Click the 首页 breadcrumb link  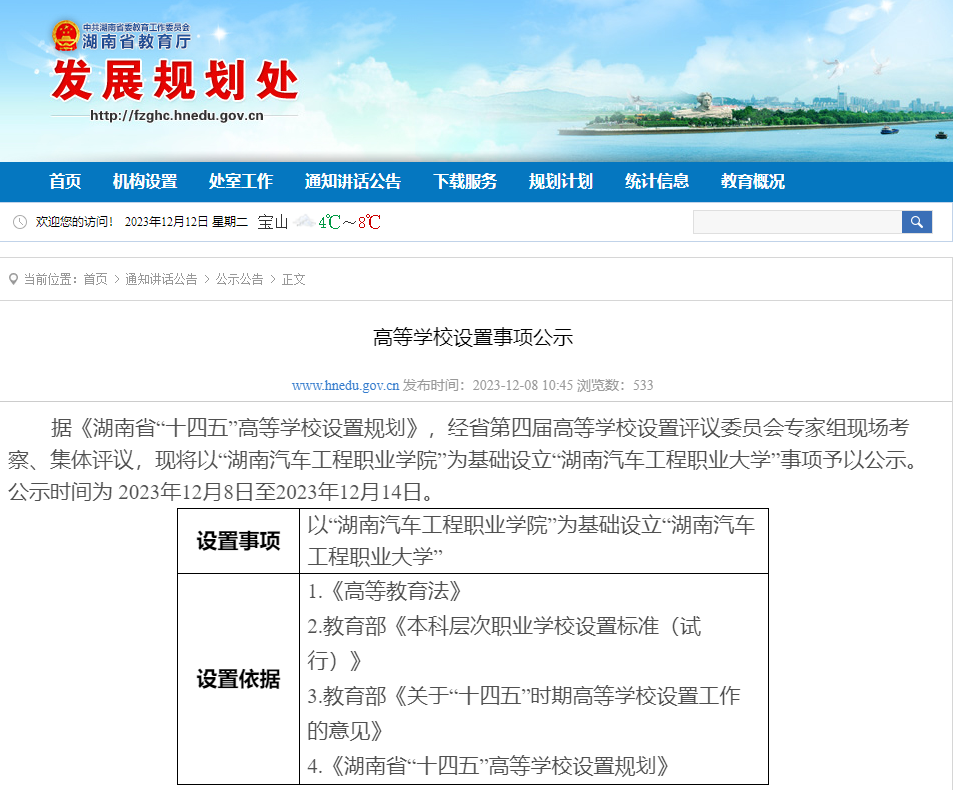click(x=93, y=280)
